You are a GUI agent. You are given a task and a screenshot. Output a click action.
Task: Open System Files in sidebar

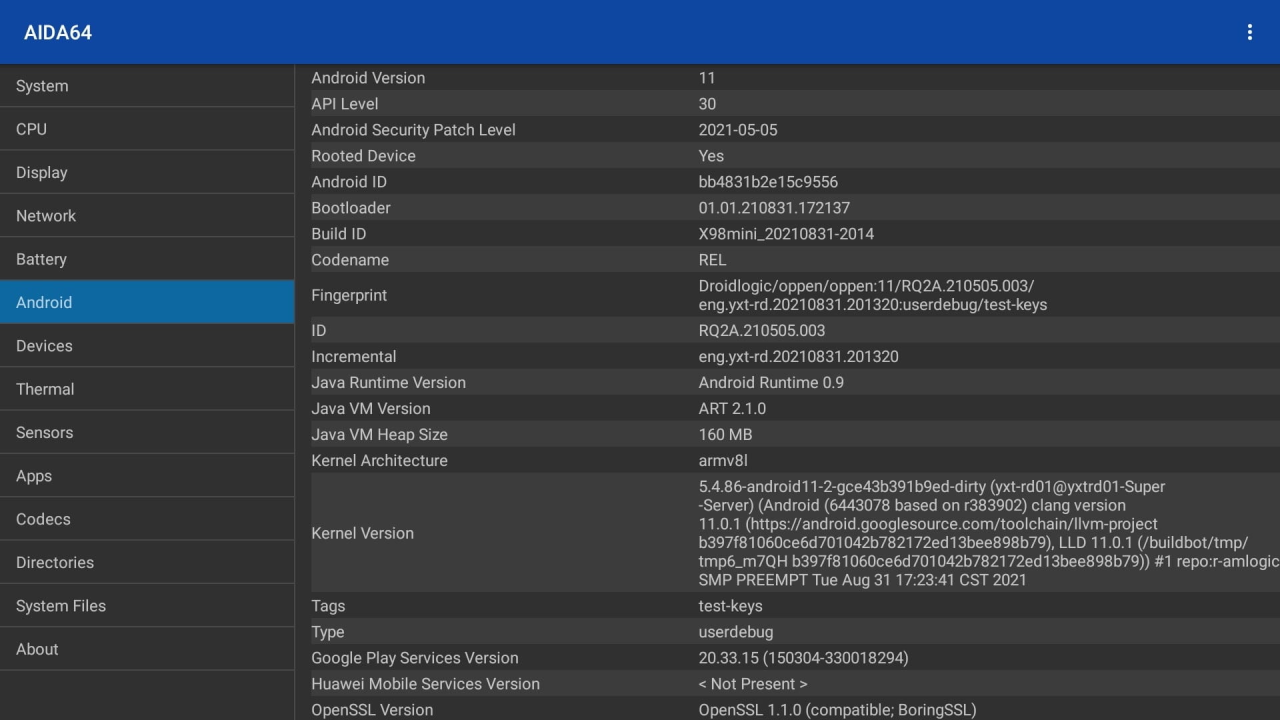click(147, 606)
